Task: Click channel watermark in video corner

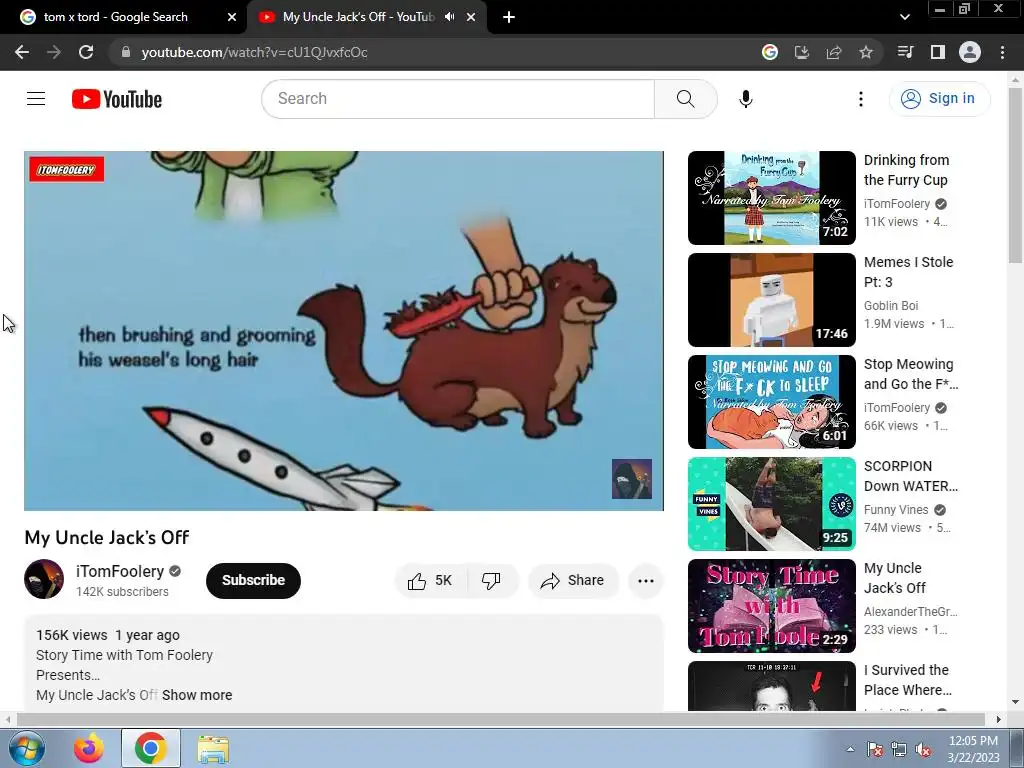Action: tap(632, 479)
